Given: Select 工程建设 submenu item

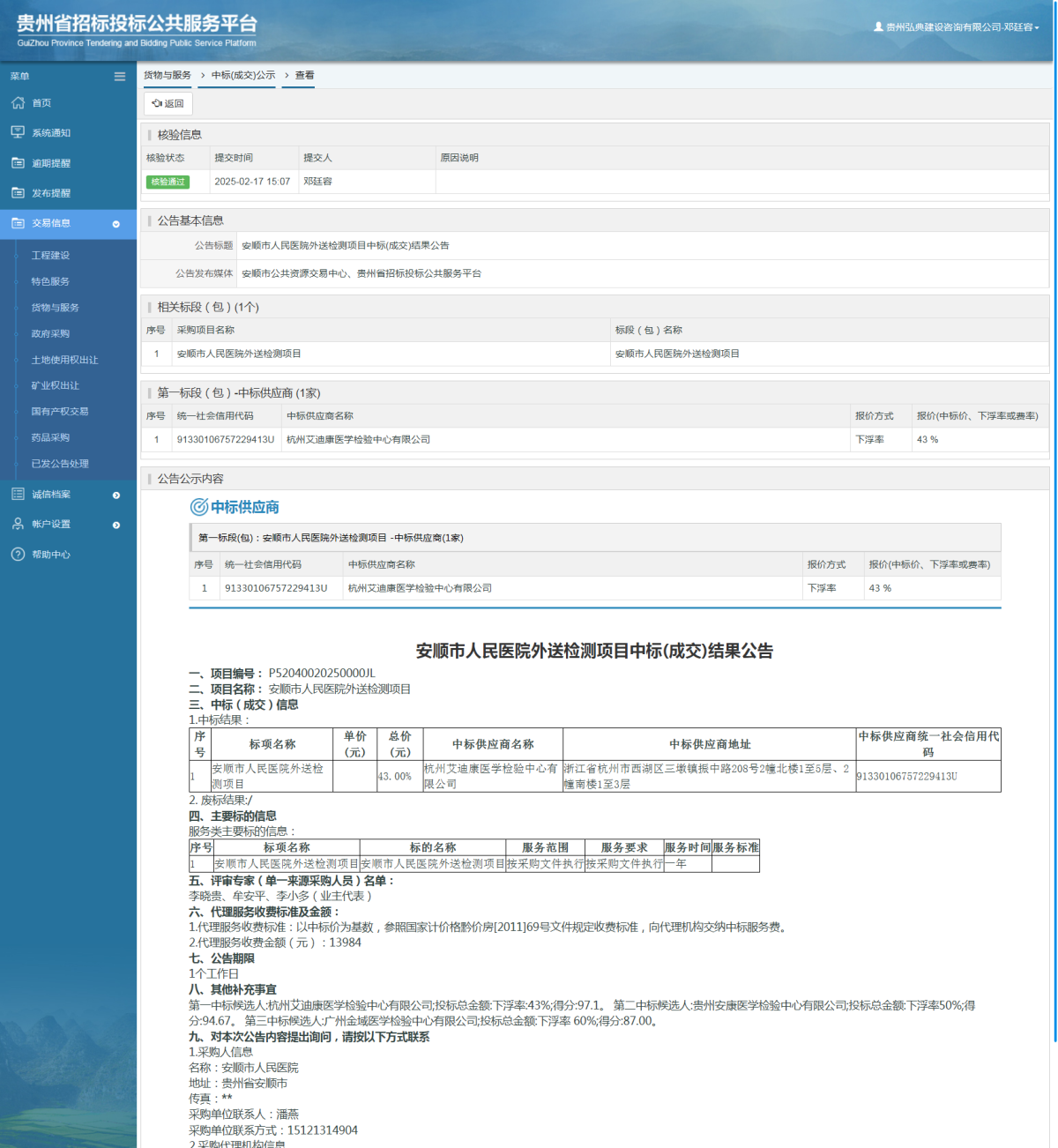Looking at the screenshot, I should pos(50,256).
